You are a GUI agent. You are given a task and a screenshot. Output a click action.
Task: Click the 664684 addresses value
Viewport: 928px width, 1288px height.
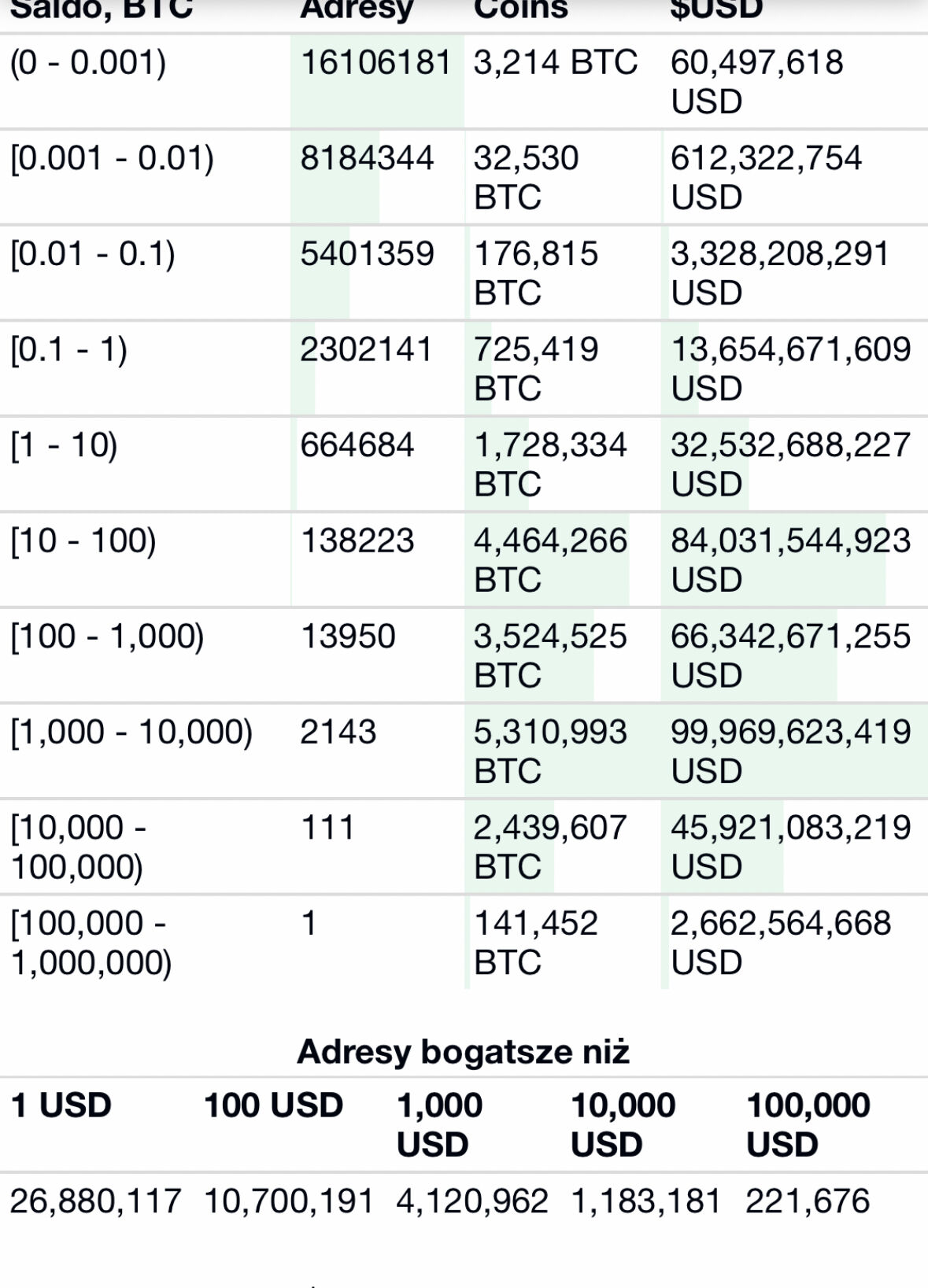pyautogui.click(x=357, y=445)
